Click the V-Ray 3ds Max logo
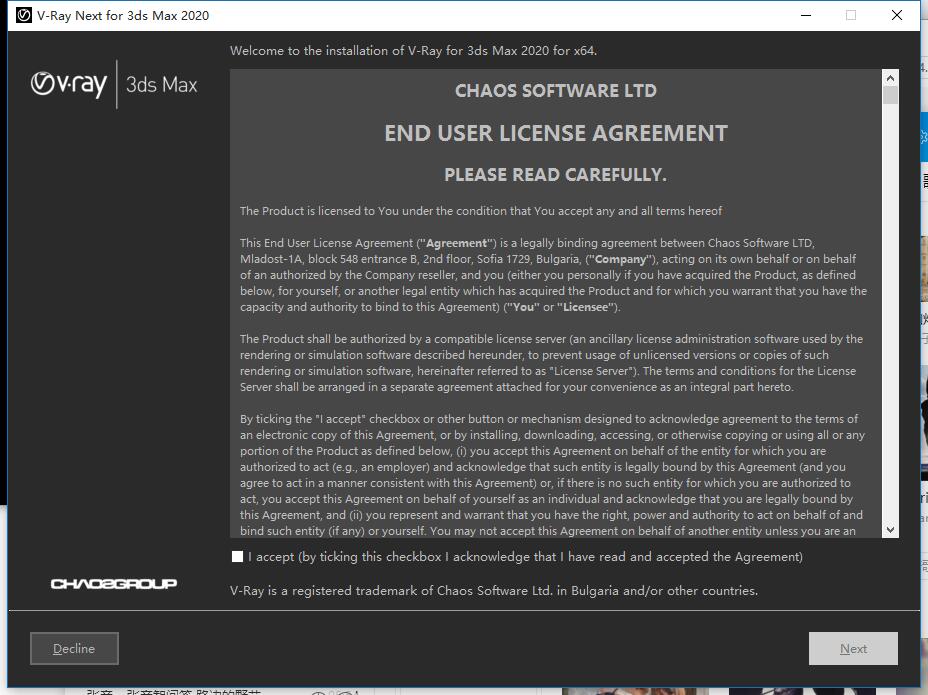Image resolution: width=928 pixels, height=695 pixels. coord(114,84)
